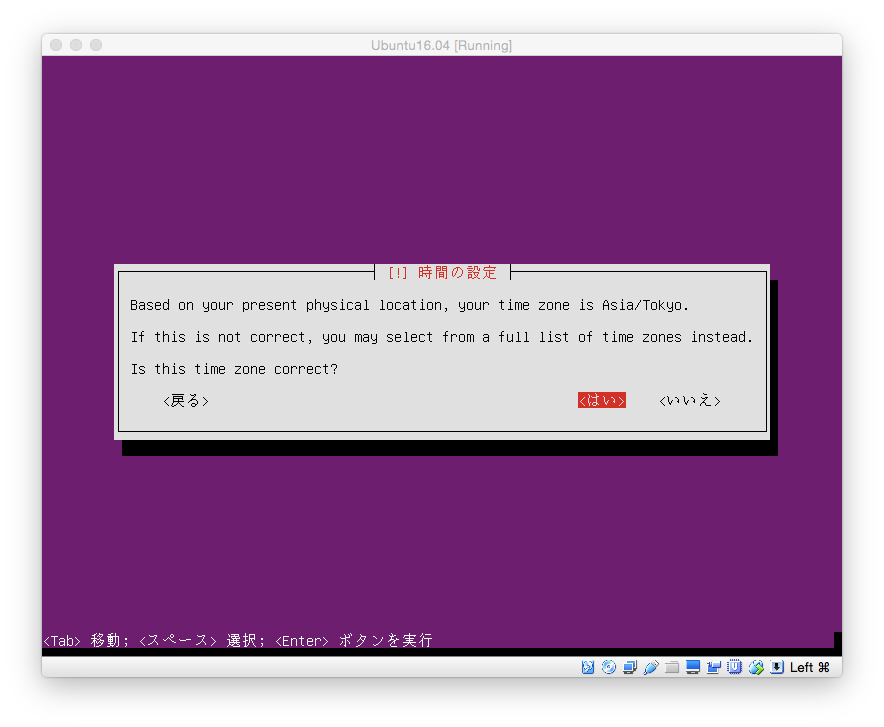Select the いいえ (No) button
This screenshot has width=884, height=727.
click(x=689, y=400)
